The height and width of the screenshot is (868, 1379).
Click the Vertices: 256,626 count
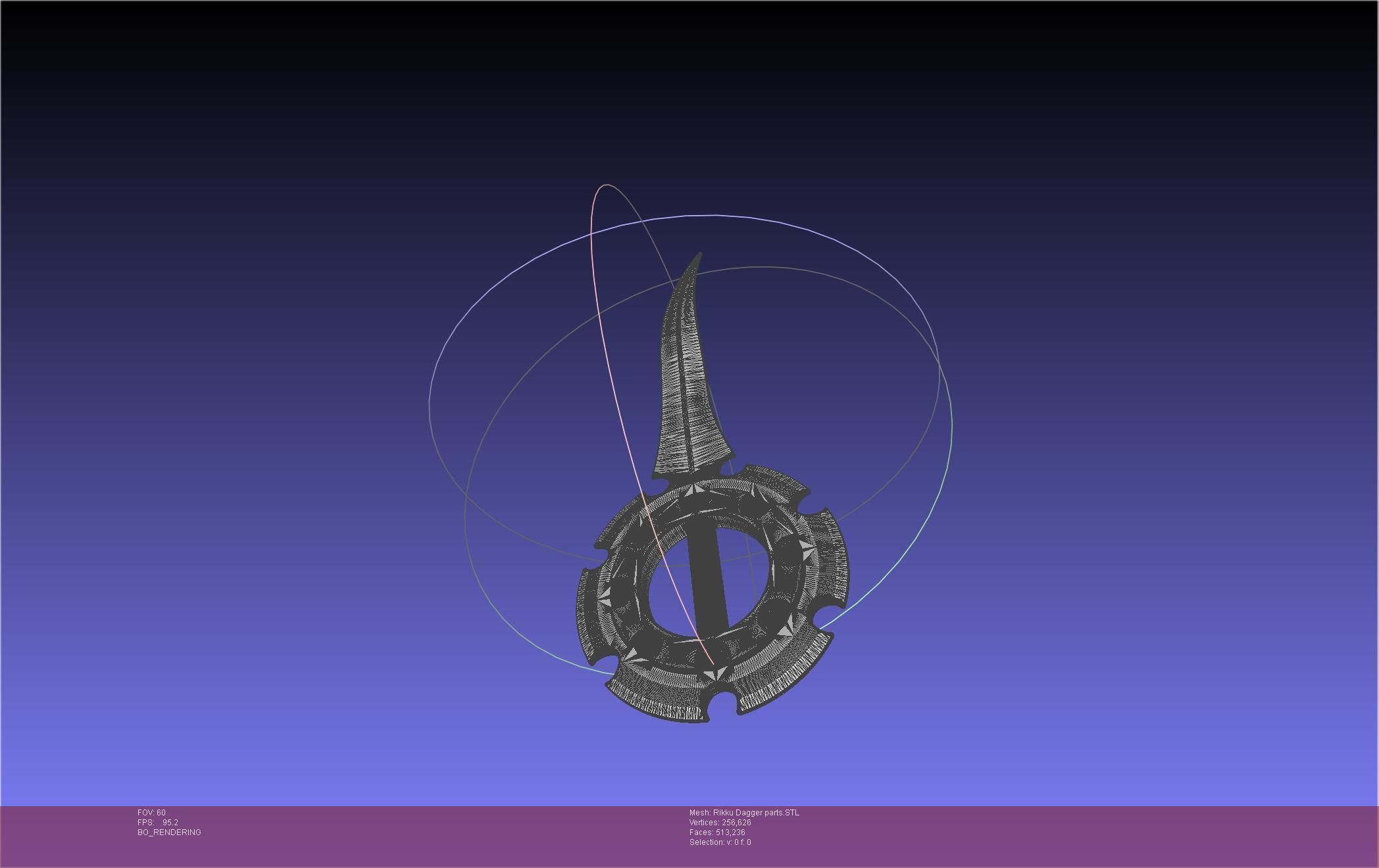click(720, 823)
